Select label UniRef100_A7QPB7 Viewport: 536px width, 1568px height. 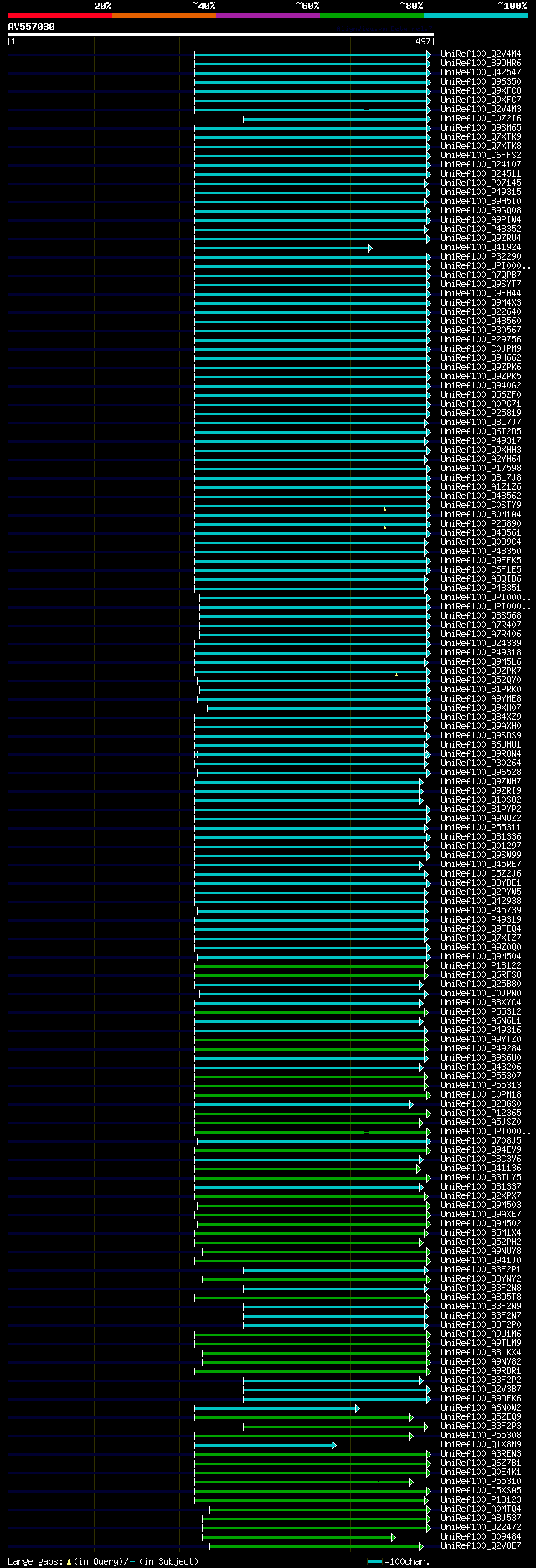(x=481, y=275)
